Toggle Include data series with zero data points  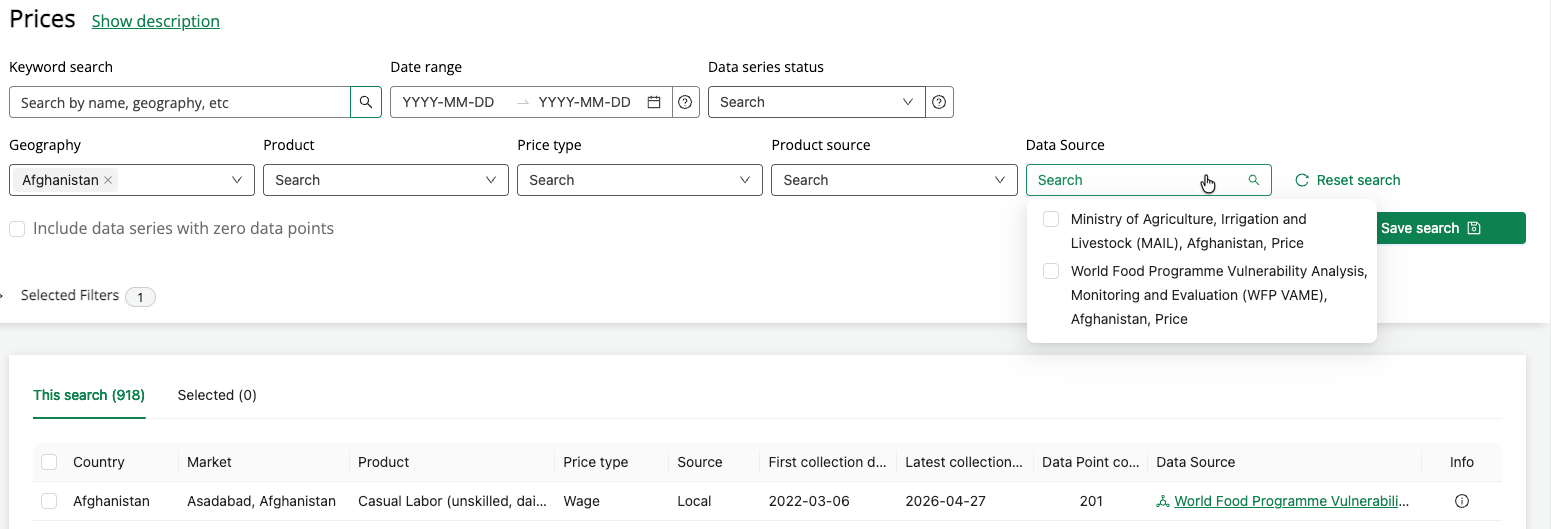point(17,229)
